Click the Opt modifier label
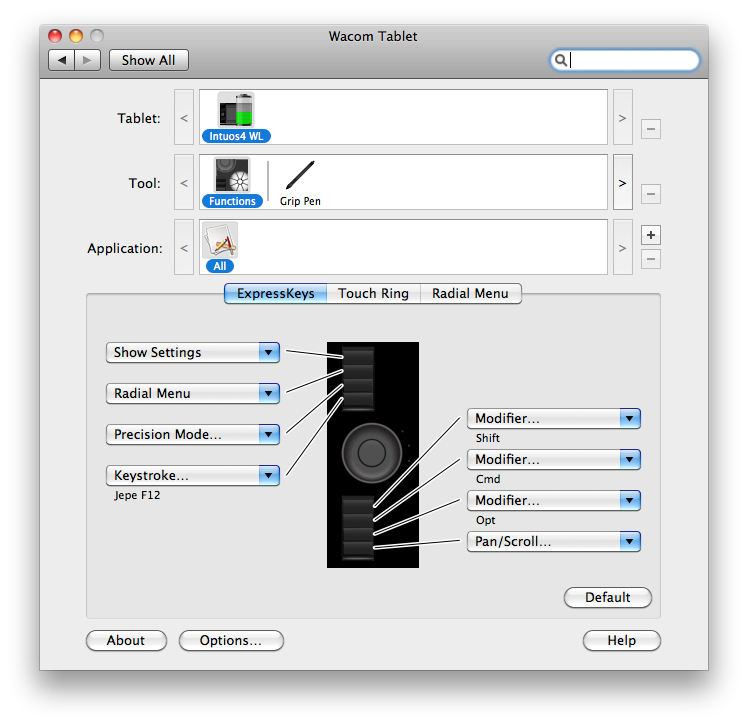This screenshot has height=725, width=748. 486,520
